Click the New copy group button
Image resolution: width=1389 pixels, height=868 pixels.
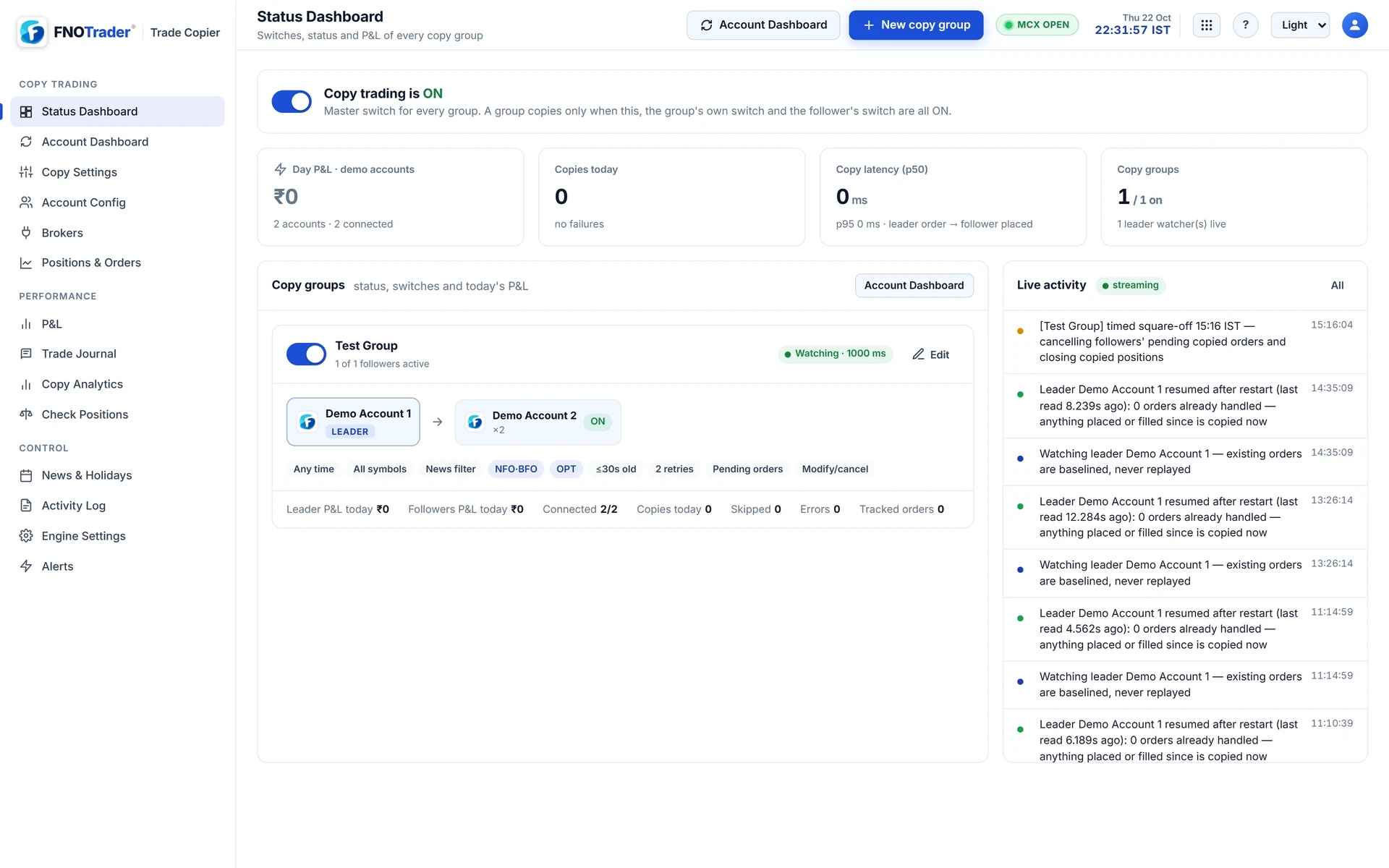(916, 25)
